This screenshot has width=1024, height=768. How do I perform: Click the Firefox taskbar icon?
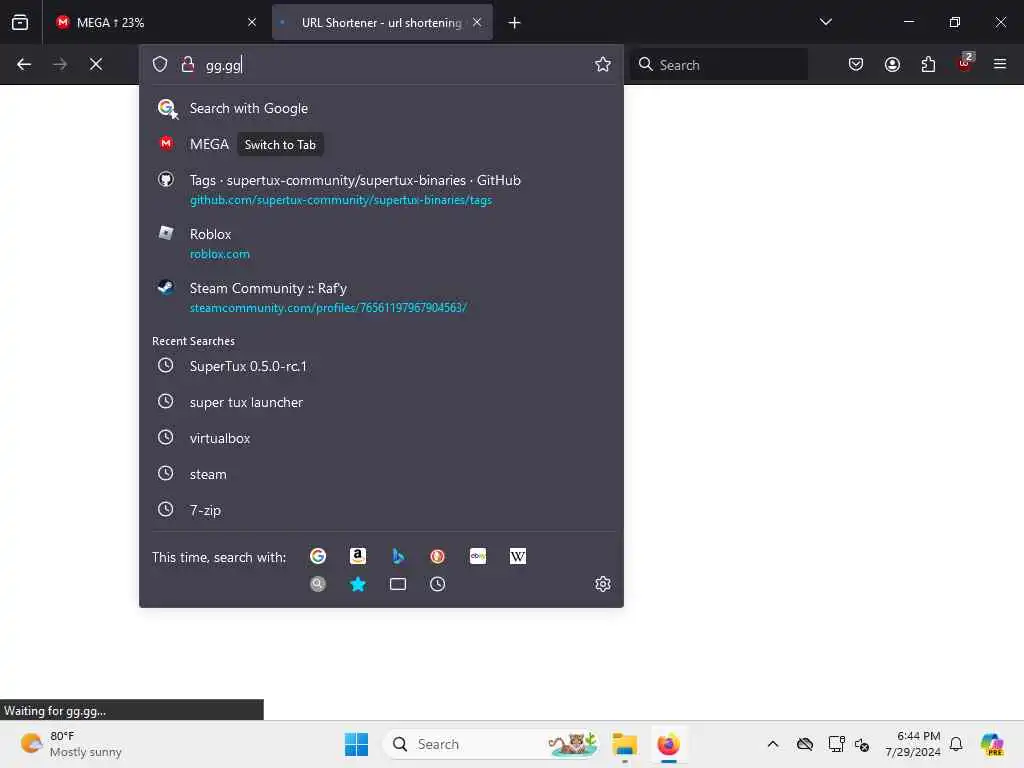668,744
